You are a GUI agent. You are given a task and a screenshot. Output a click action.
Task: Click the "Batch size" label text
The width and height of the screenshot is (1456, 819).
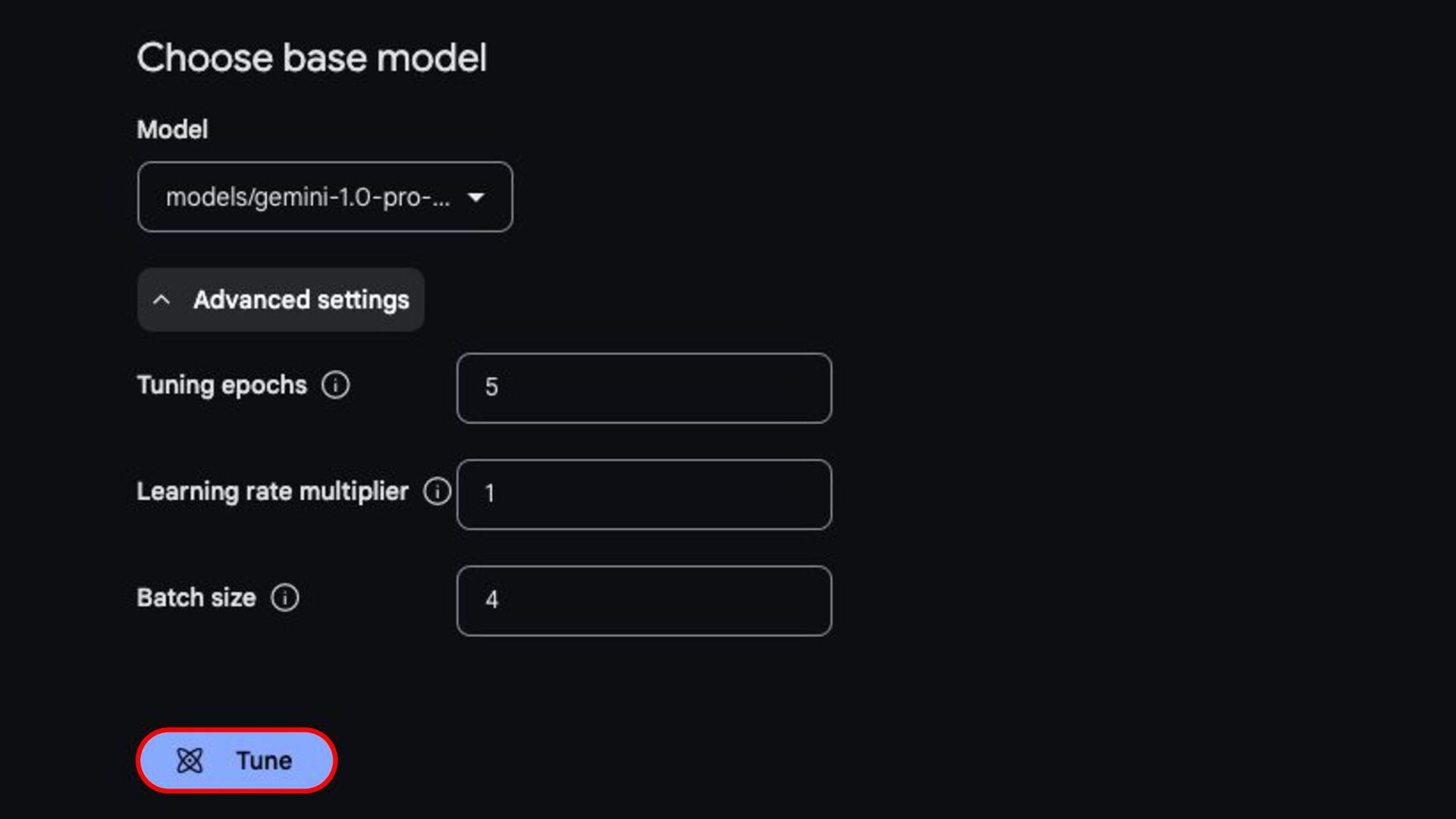pyautogui.click(x=196, y=598)
